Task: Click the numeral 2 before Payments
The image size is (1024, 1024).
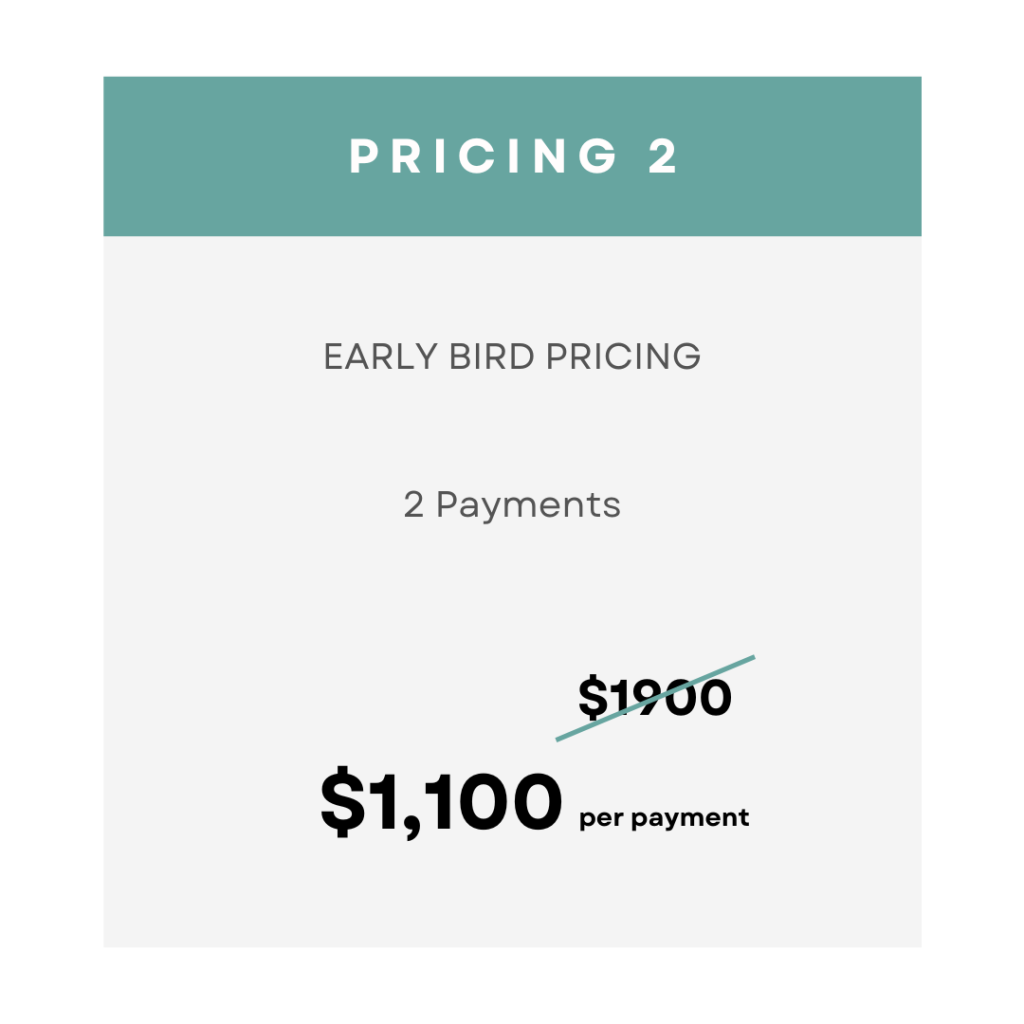Action: (413, 505)
